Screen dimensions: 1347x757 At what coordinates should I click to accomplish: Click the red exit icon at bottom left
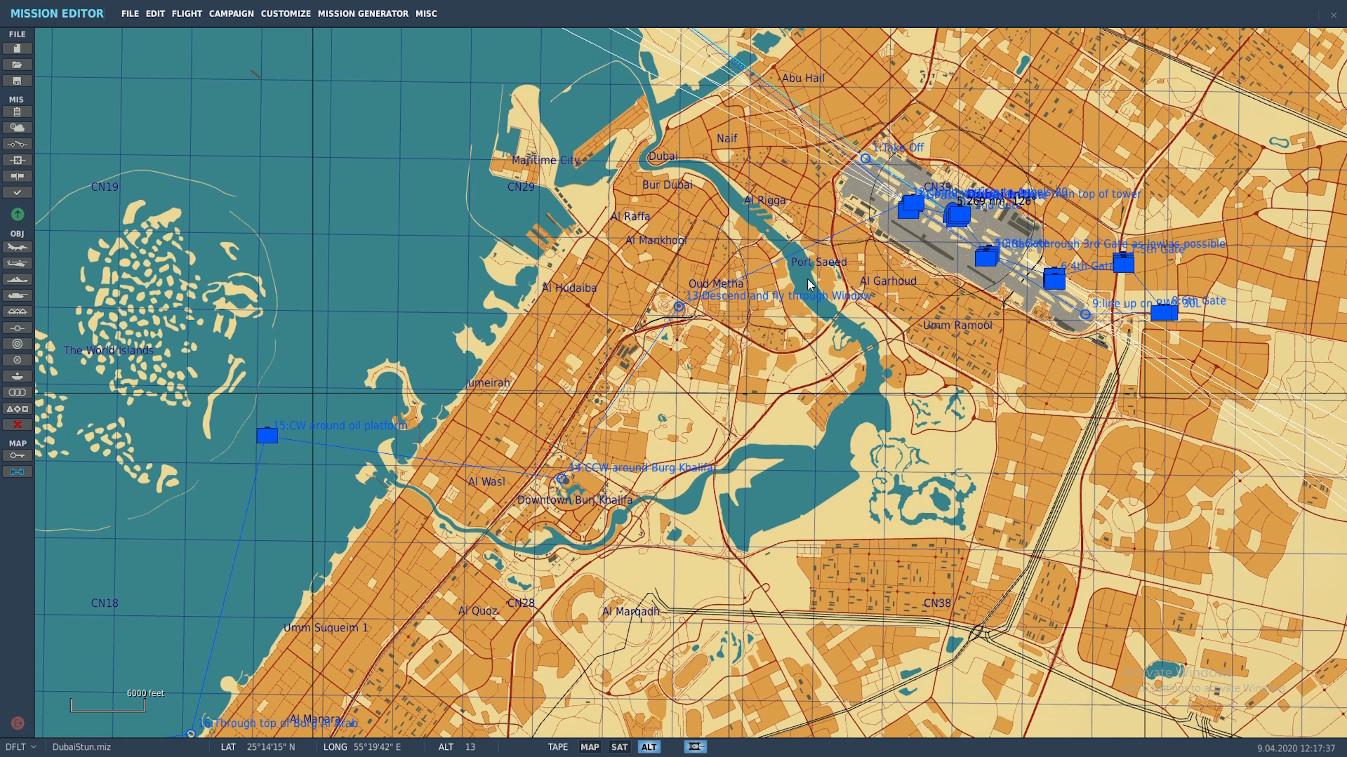(x=17, y=723)
